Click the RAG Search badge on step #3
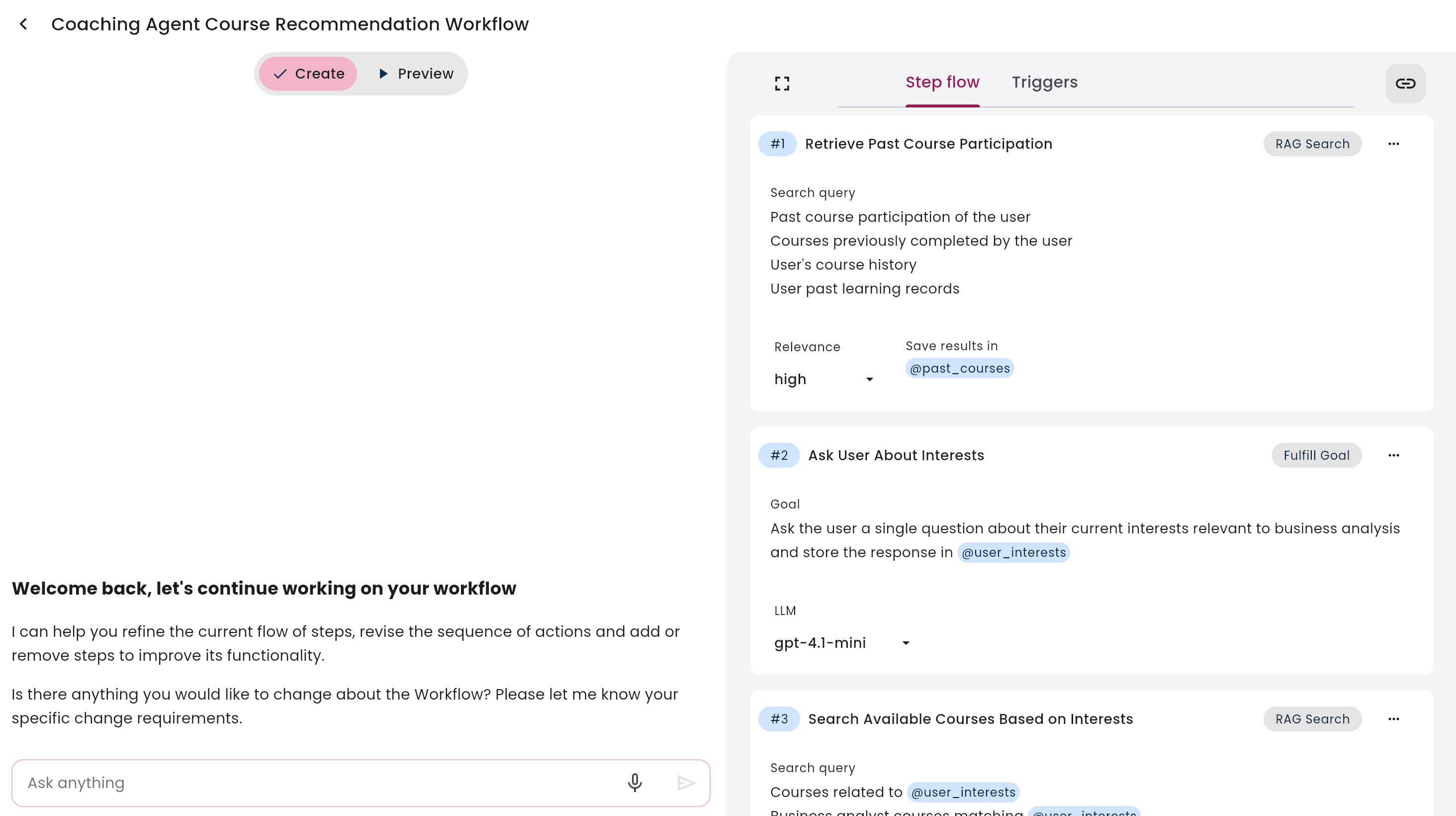The width and height of the screenshot is (1456, 816). point(1312,719)
